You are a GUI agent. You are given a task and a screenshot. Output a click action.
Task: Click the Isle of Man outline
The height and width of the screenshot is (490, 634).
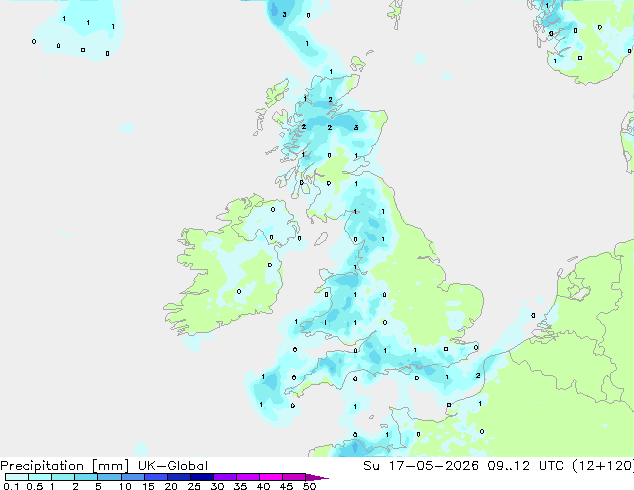point(321,239)
